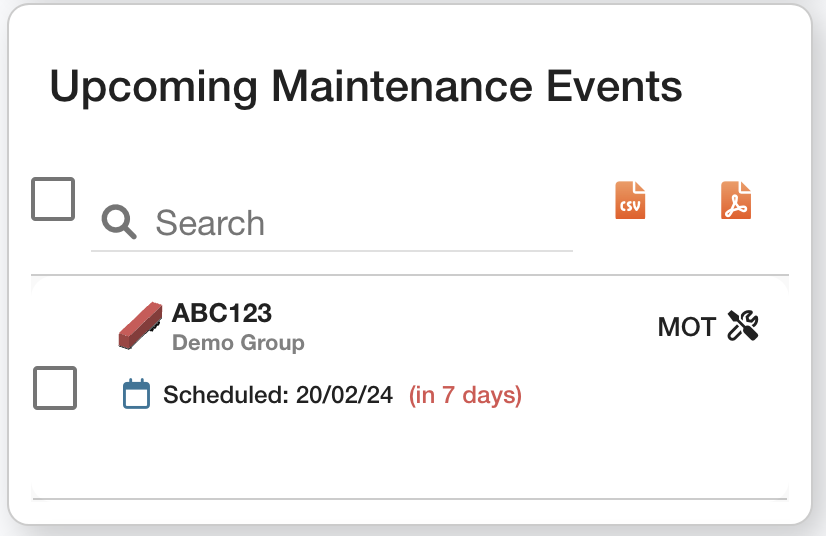Screen dimensions: 826x536
Task: Select the Demo Group label
Action: [x=238, y=343]
